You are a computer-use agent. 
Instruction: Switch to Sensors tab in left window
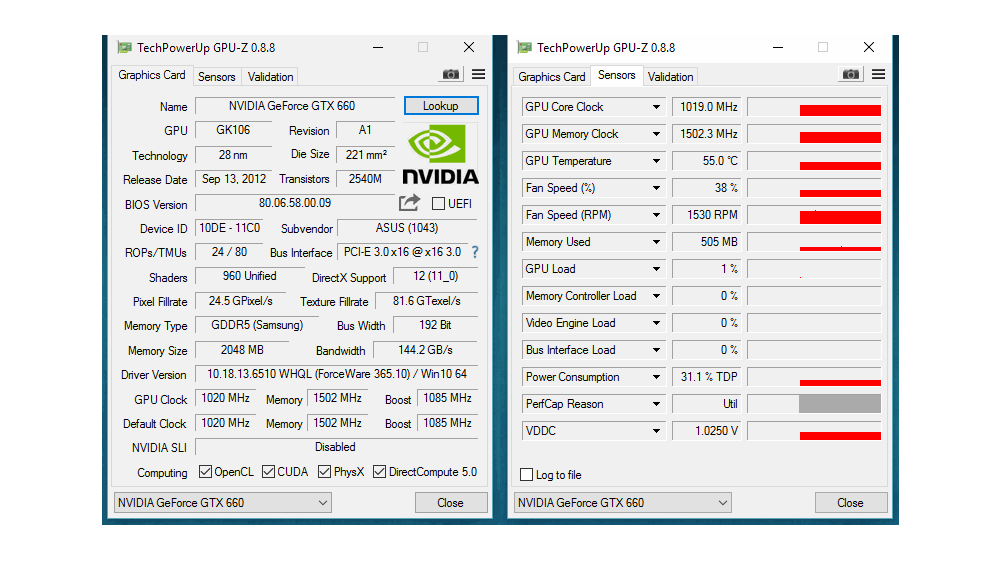tap(217, 77)
